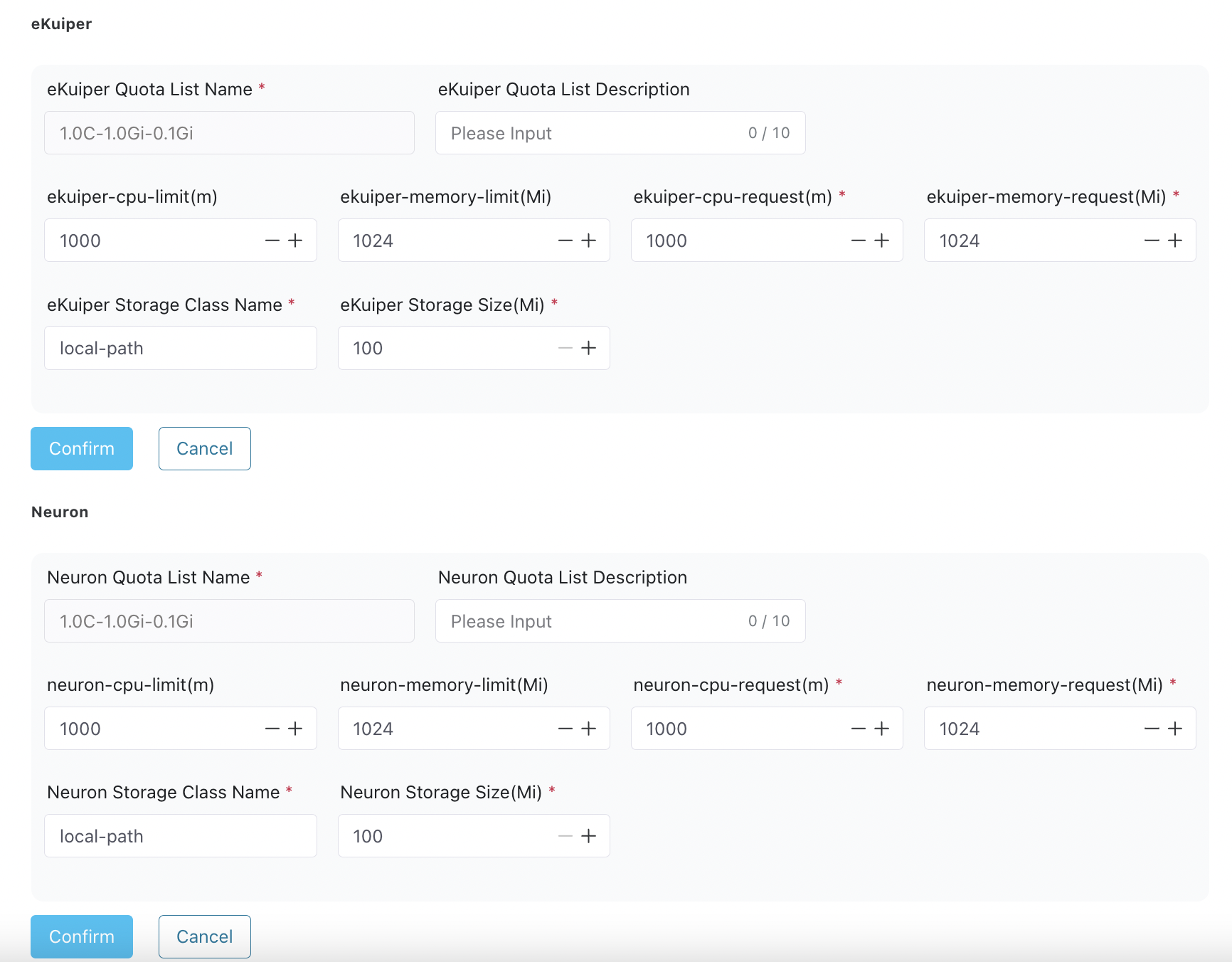Increase neuron-cpu-request with plus icon

tap(881, 729)
